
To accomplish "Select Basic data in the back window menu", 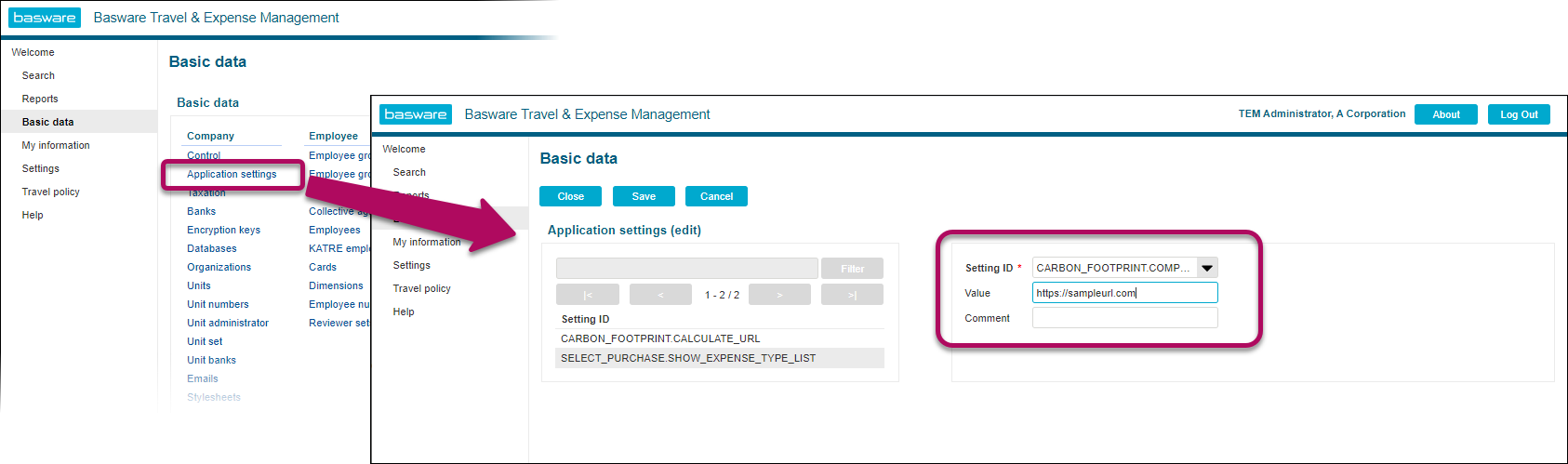I will [x=48, y=122].
